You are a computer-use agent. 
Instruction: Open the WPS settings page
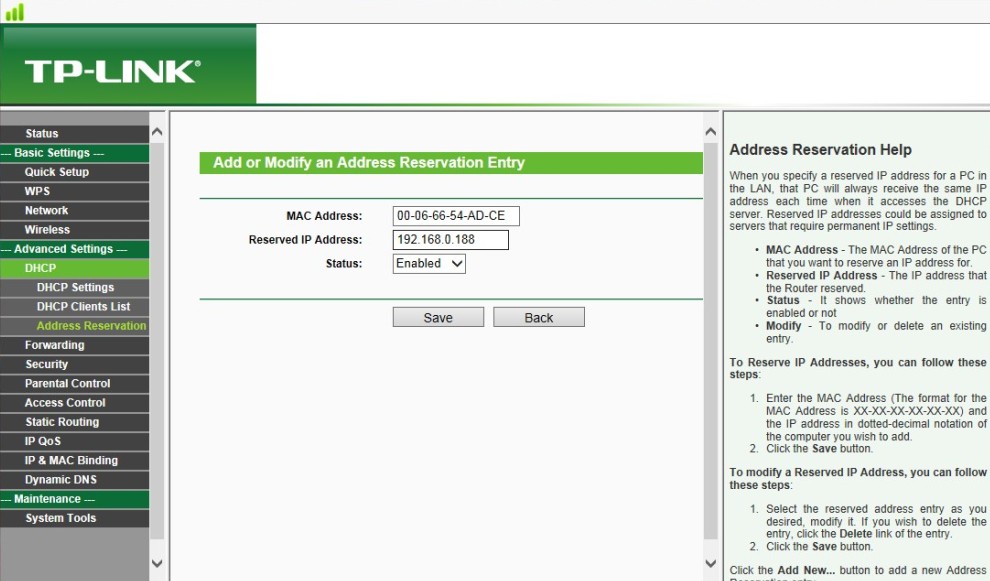pos(37,191)
